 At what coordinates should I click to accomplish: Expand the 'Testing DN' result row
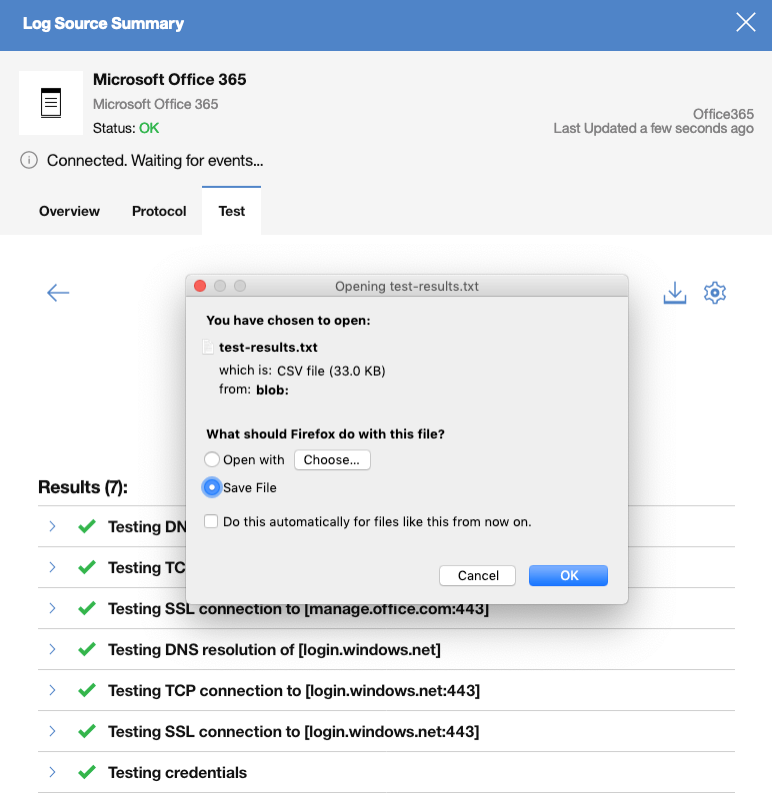[52, 526]
